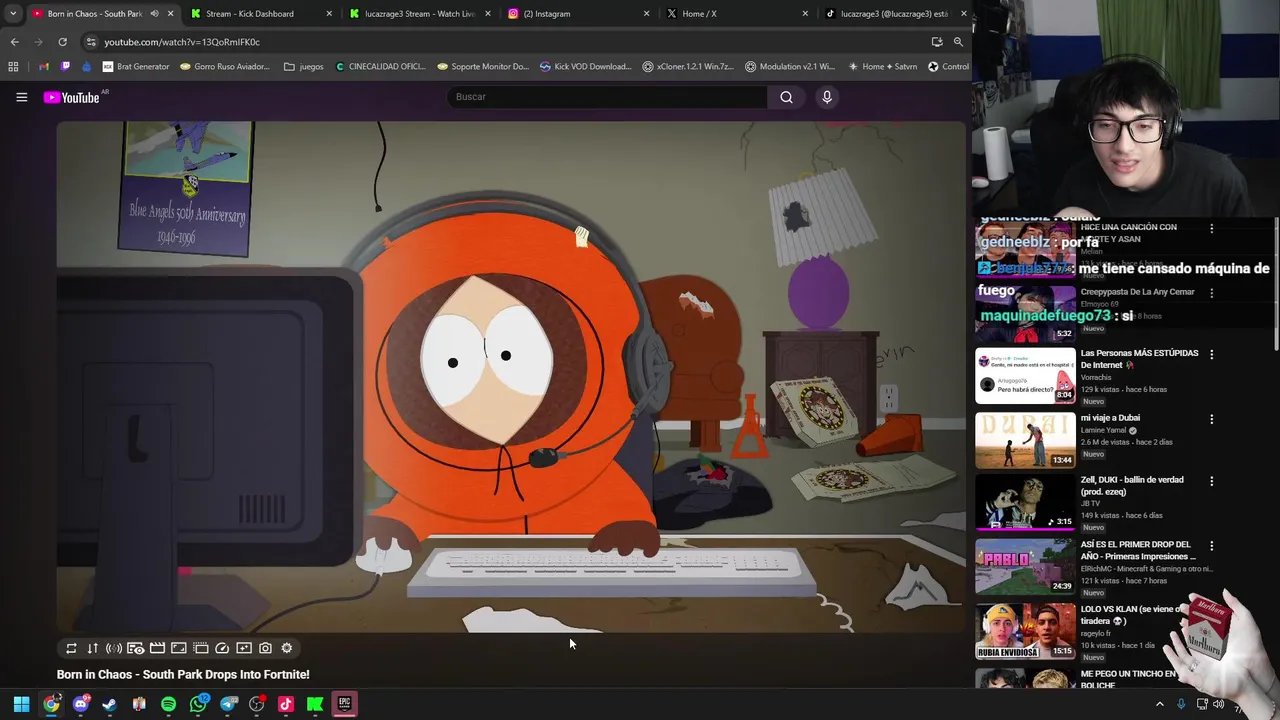Open the Kick VOD Download bookmark
This screenshot has width=1280, height=720.
pos(586,67)
